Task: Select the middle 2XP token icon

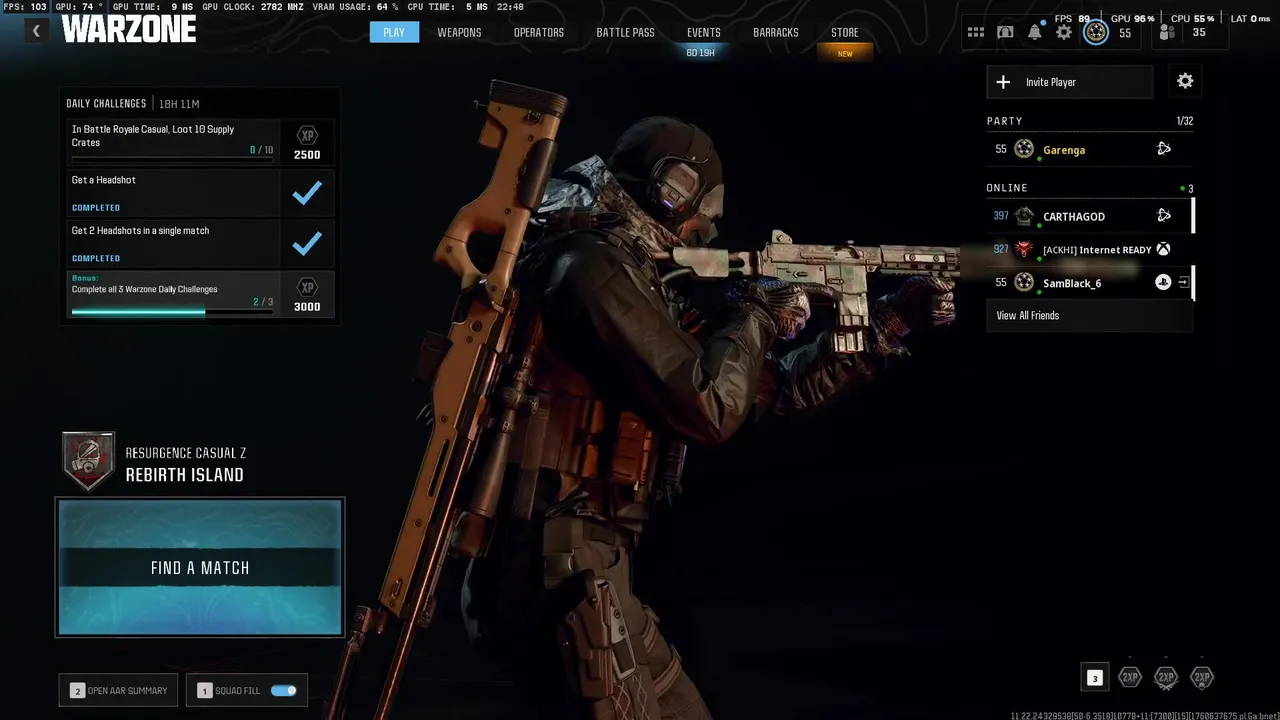Action: pos(1166,677)
